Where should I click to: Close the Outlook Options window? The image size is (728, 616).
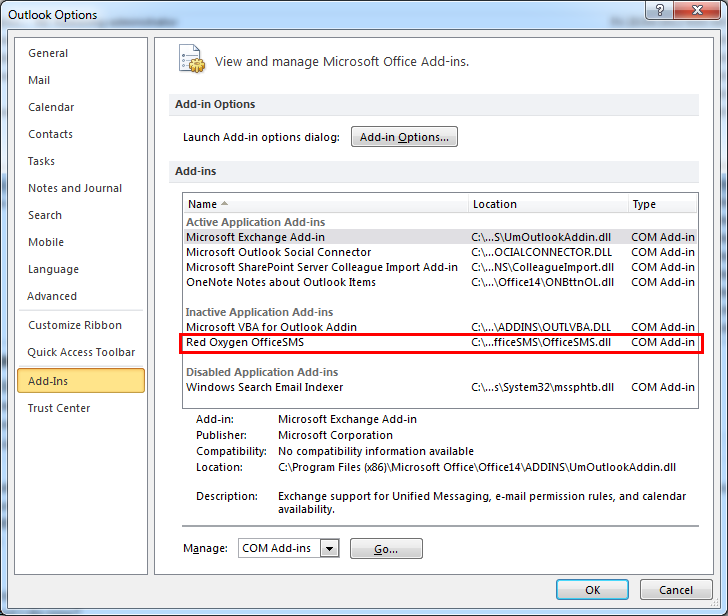(x=697, y=10)
